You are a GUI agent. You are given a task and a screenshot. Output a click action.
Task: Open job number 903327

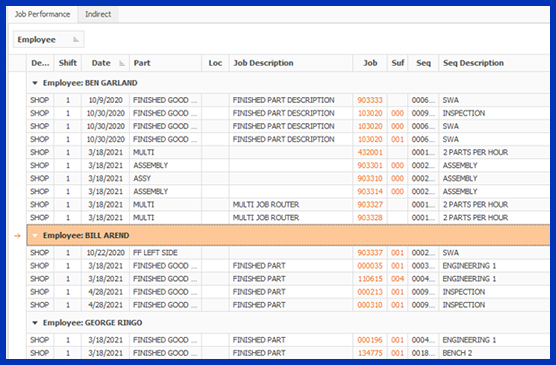(x=370, y=205)
